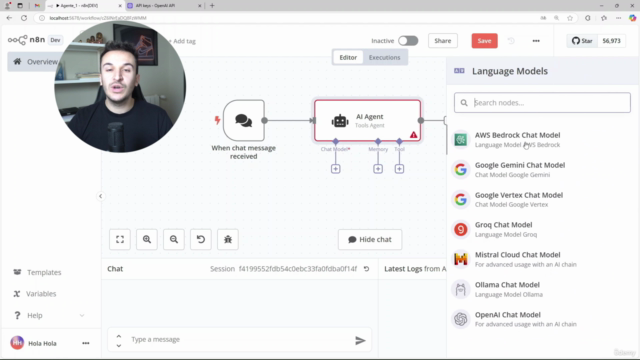Select the Google Gemini Chat Model icon

461,169
